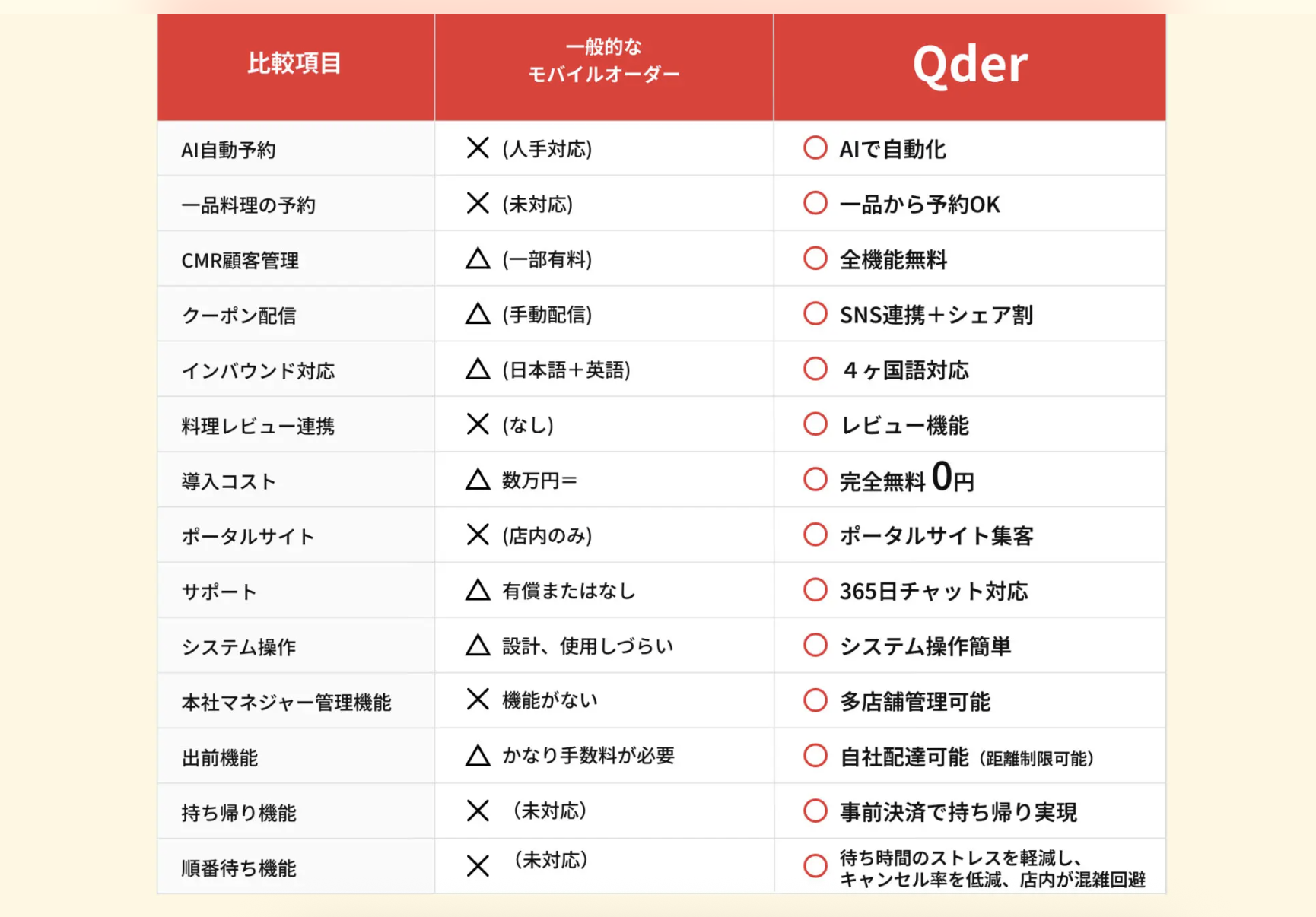Click the 順番待ち機能 row label

click(239, 868)
